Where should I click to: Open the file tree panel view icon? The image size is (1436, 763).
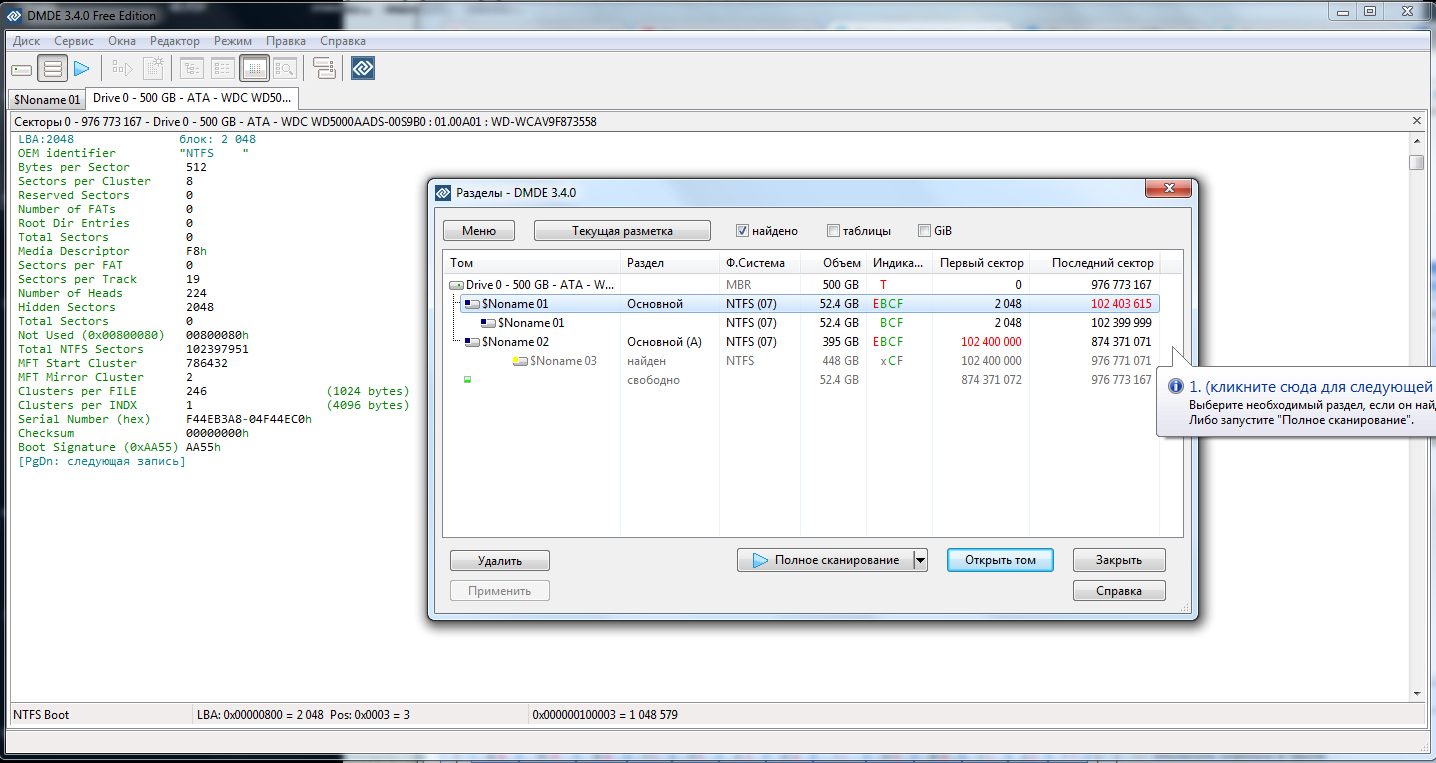(x=191, y=69)
